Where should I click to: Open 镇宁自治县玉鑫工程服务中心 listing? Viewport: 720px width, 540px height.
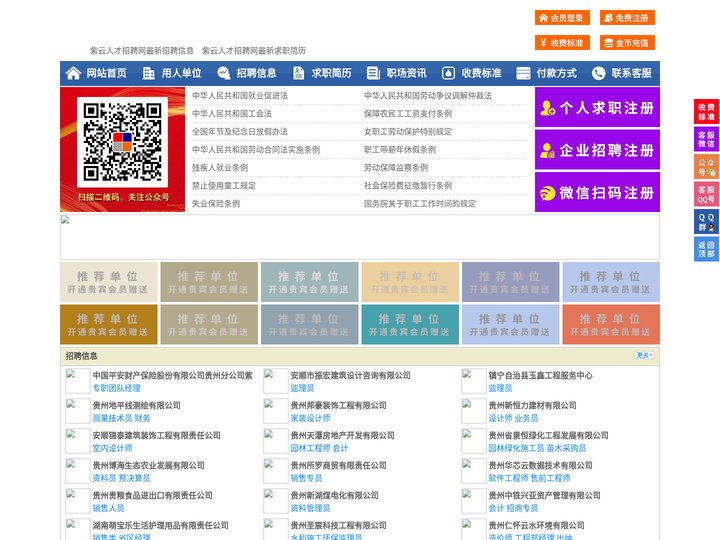pyautogui.click(x=540, y=375)
